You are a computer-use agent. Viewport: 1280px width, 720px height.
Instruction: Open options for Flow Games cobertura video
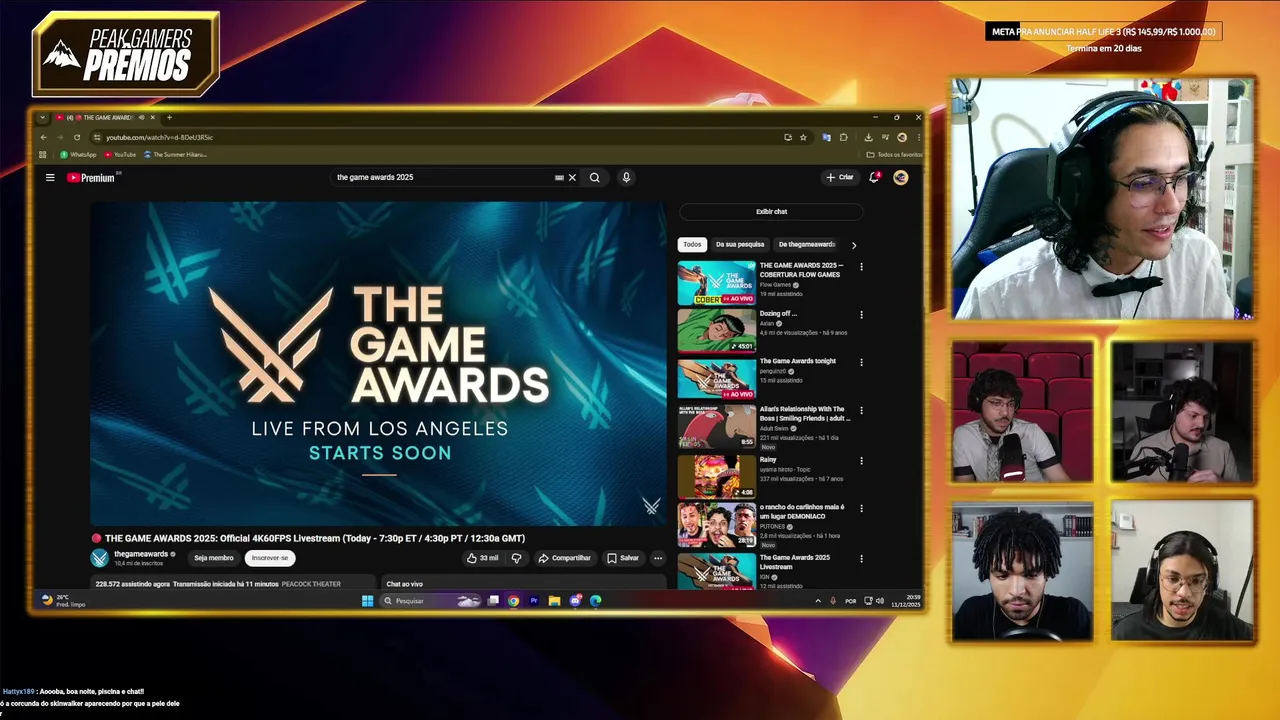coord(861,267)
